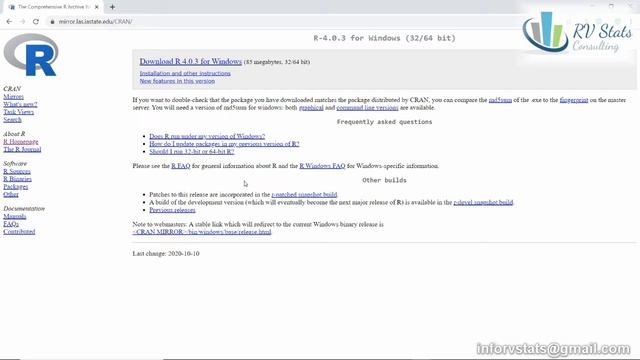Click the R FAQ link
Viewport: 640px width, 360px height.
point(181,166)
